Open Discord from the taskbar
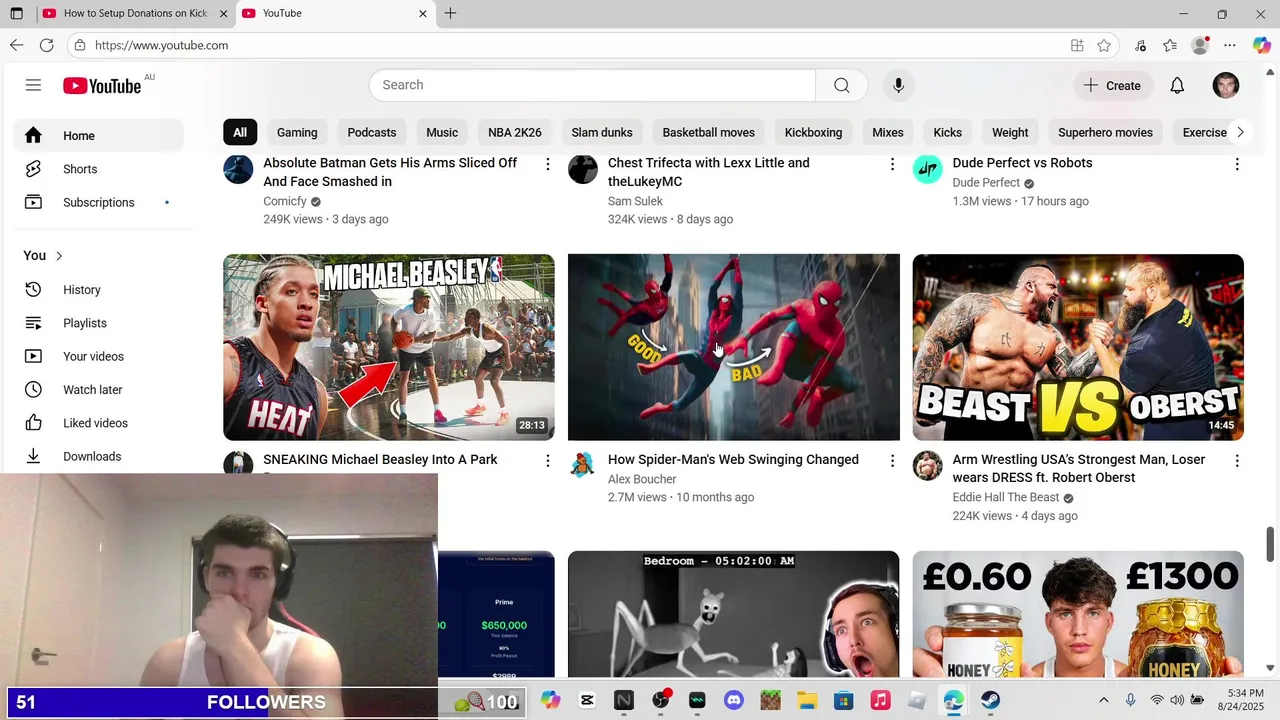Screen dimensions: 1280x720 point(733,701)
